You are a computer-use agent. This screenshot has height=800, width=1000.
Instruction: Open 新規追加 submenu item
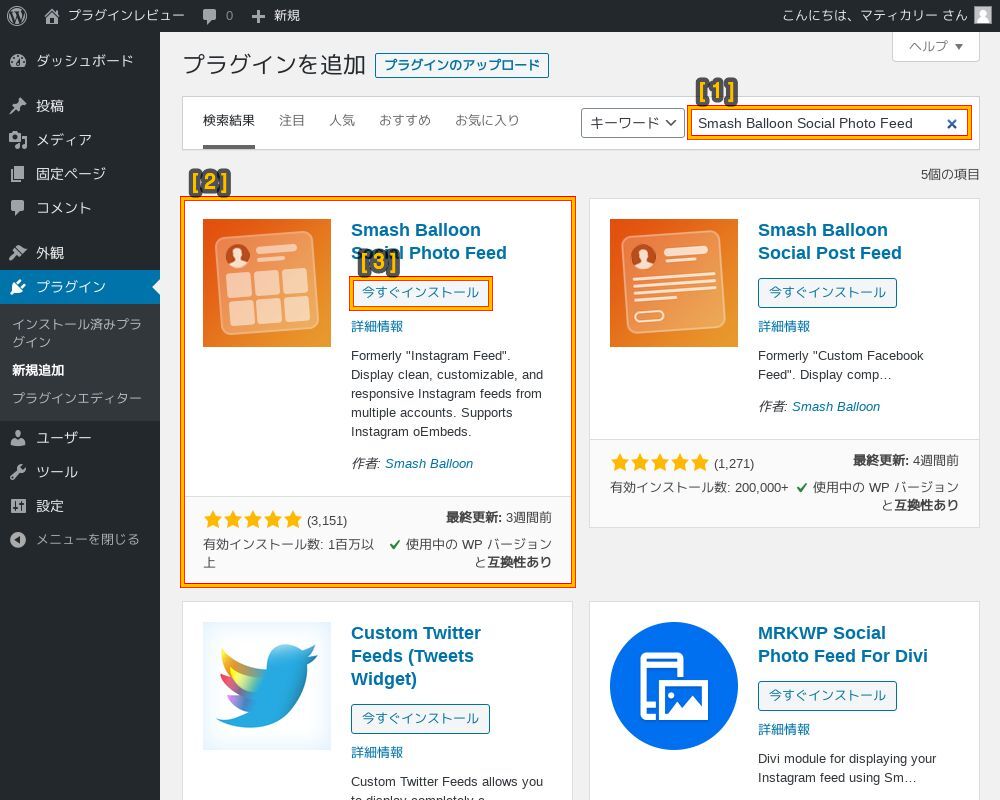38,370
